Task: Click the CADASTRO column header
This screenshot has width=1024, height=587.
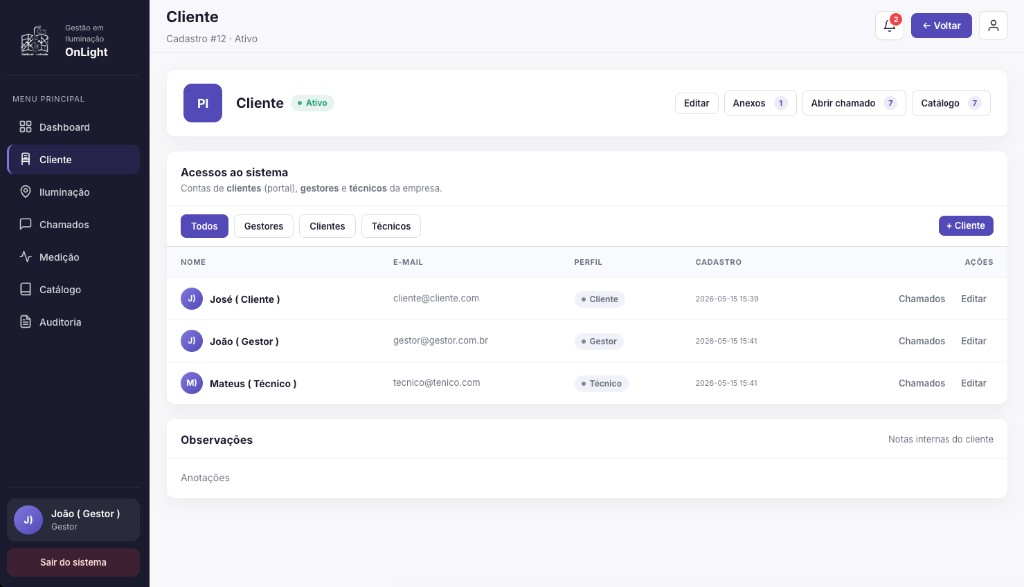Action: [x=718, y=262]
